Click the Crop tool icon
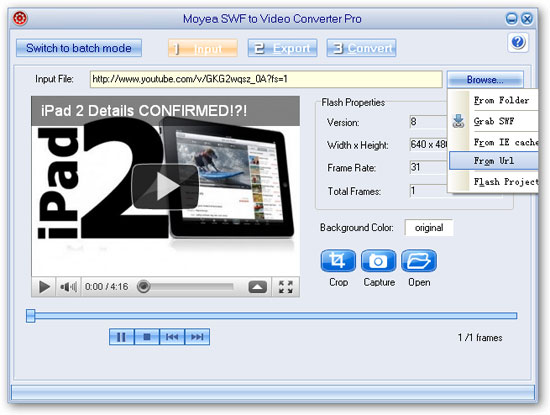550x415 pixels. click(x=338, y=261)
